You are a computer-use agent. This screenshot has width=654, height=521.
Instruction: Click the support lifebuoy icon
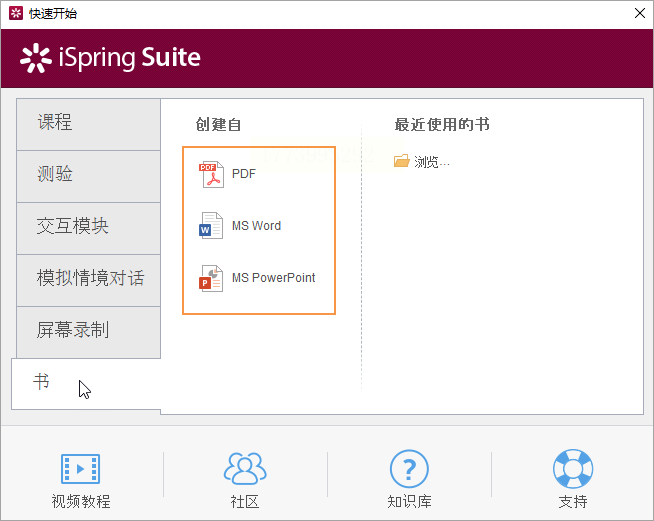click(573, 468)
